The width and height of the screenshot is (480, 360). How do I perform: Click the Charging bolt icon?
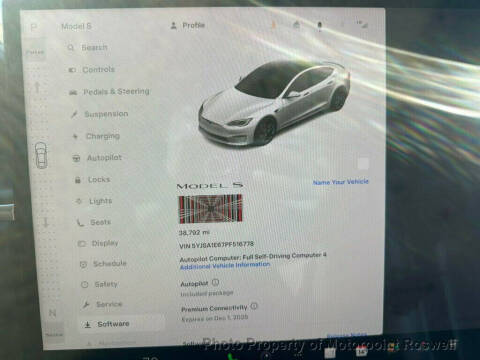(75, 136)
